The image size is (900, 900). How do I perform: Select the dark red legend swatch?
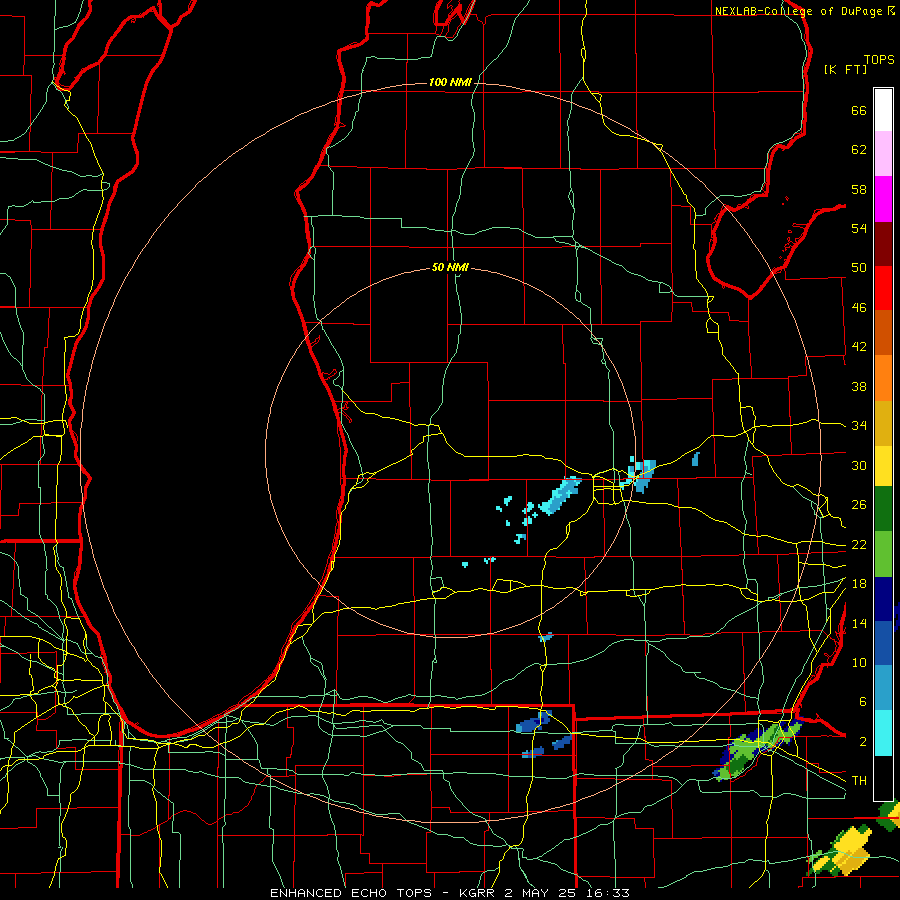tap(883, 243)
